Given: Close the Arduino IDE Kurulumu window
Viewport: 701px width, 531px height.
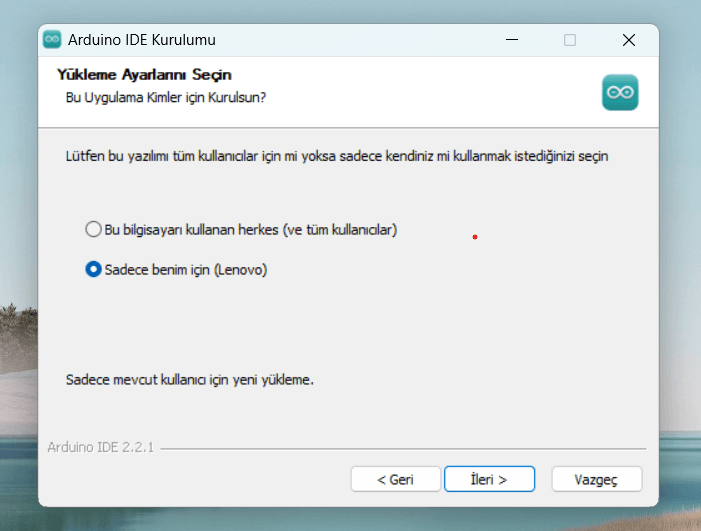Looking at the screenshot, I should click(x=629, y=40).
